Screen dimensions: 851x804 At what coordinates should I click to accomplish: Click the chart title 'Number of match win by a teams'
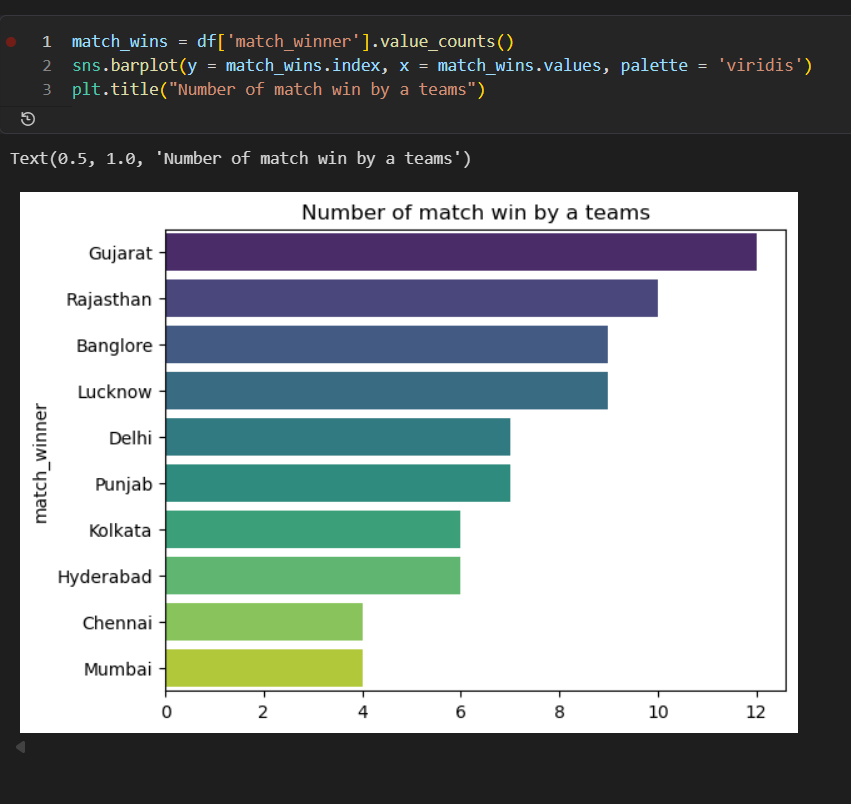[x=476, y=212]
